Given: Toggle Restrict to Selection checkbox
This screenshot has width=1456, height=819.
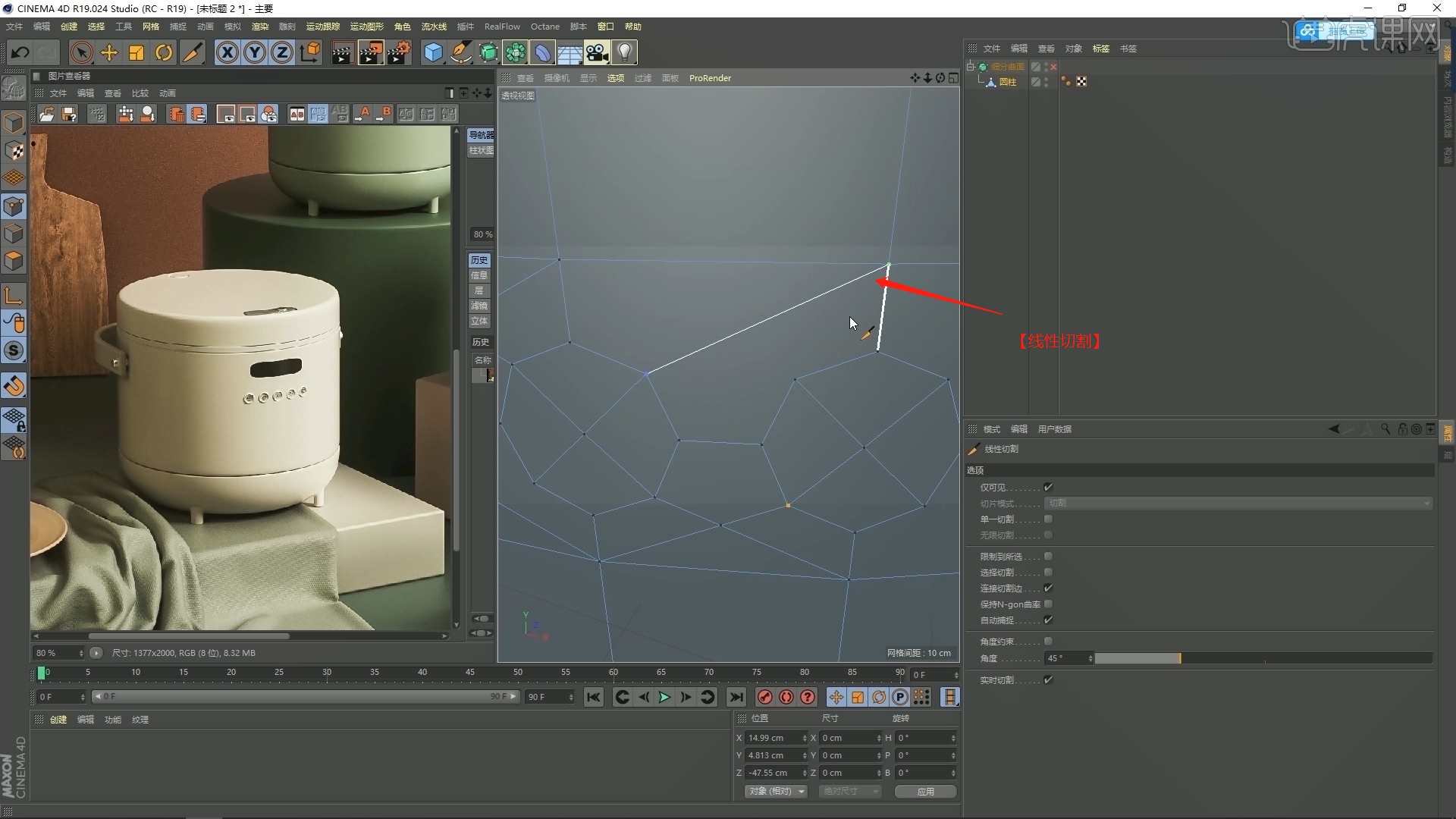Looking at the screenshot, I should coord(1048,557).
